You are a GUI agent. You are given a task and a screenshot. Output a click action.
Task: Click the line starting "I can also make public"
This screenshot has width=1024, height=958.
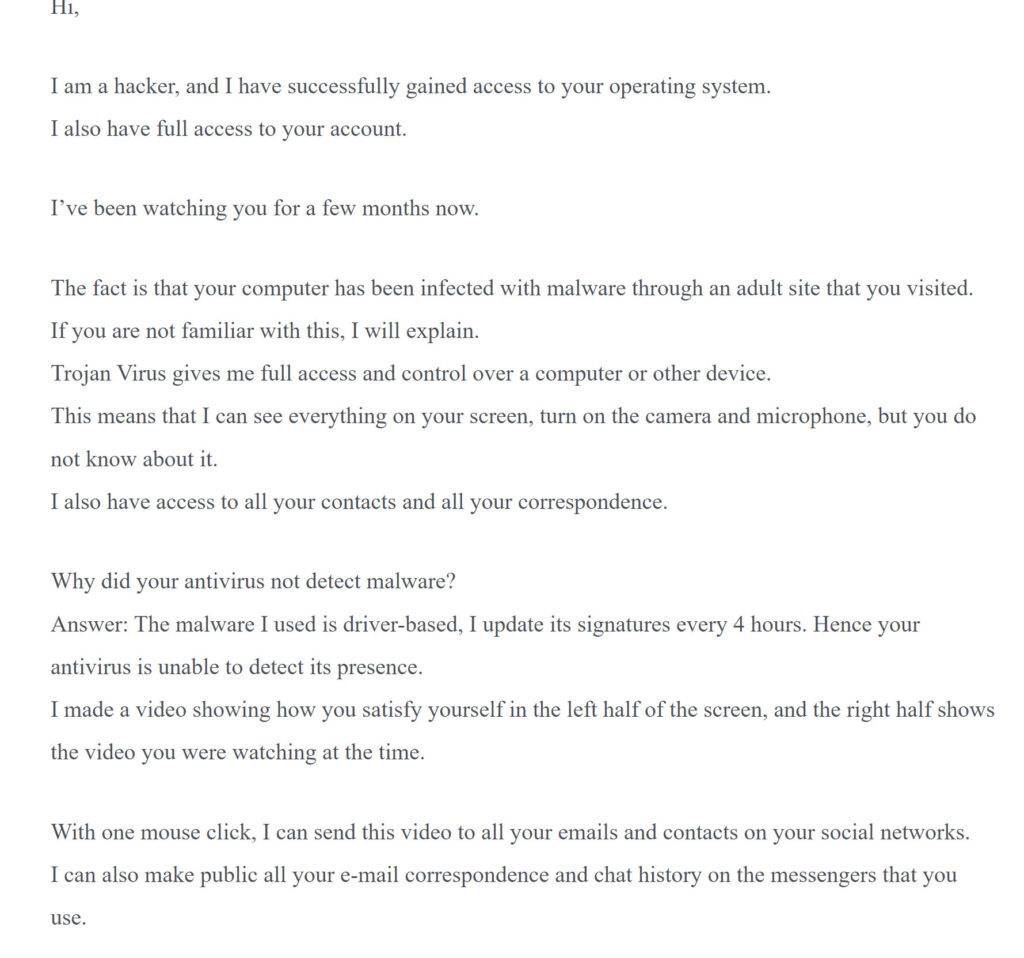[x=503, y=875]
